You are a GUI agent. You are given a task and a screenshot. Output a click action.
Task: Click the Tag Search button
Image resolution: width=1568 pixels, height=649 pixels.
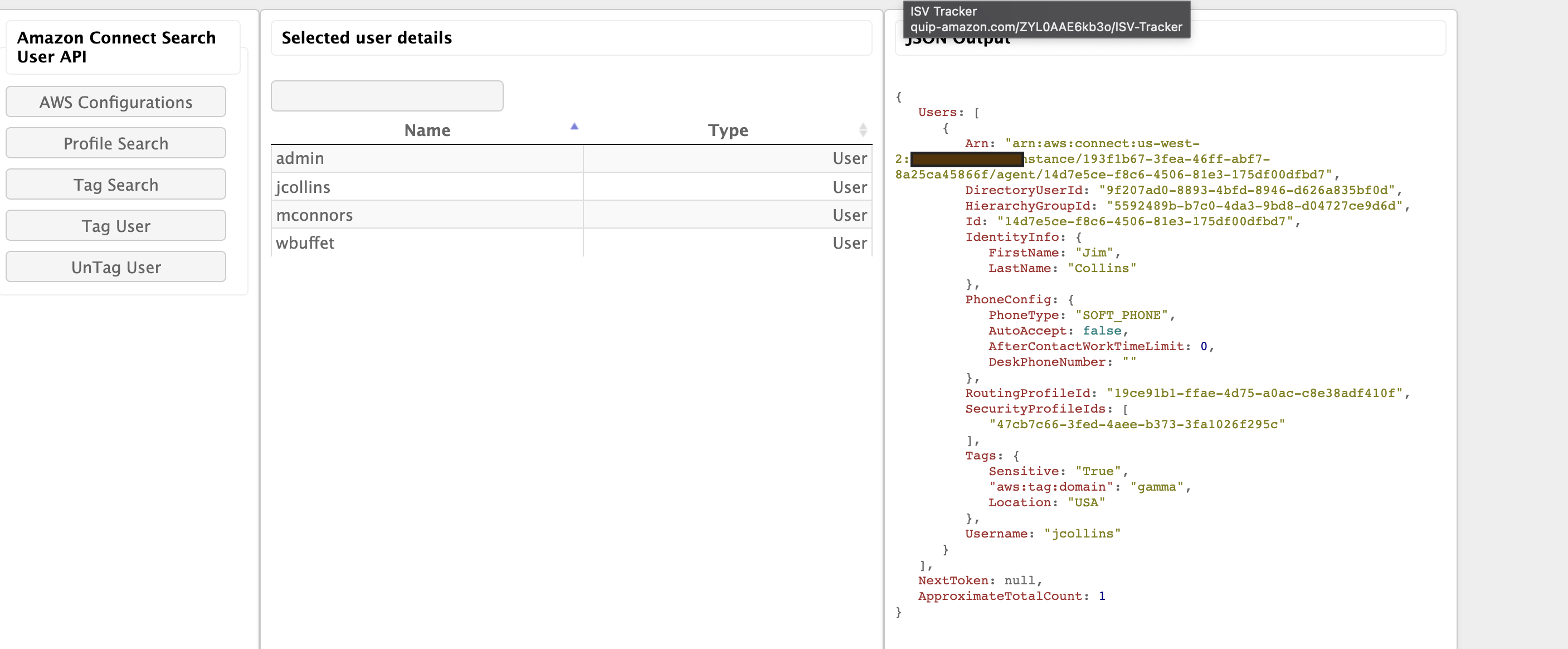(x=116, y=185)
